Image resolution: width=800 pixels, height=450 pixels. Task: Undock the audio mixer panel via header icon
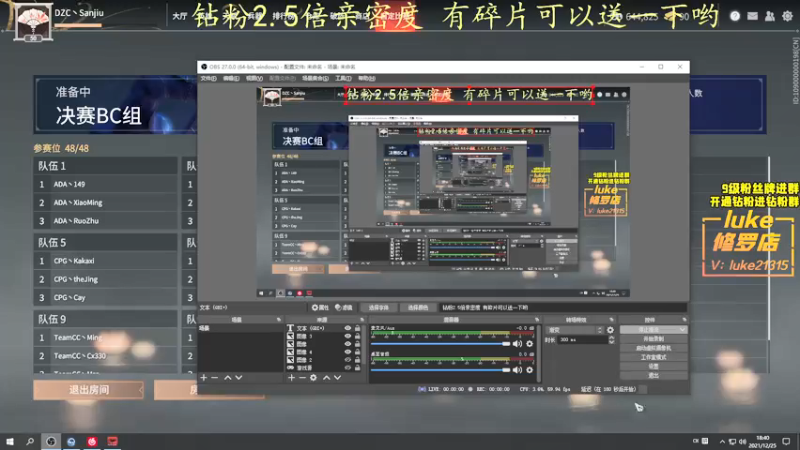537,320
